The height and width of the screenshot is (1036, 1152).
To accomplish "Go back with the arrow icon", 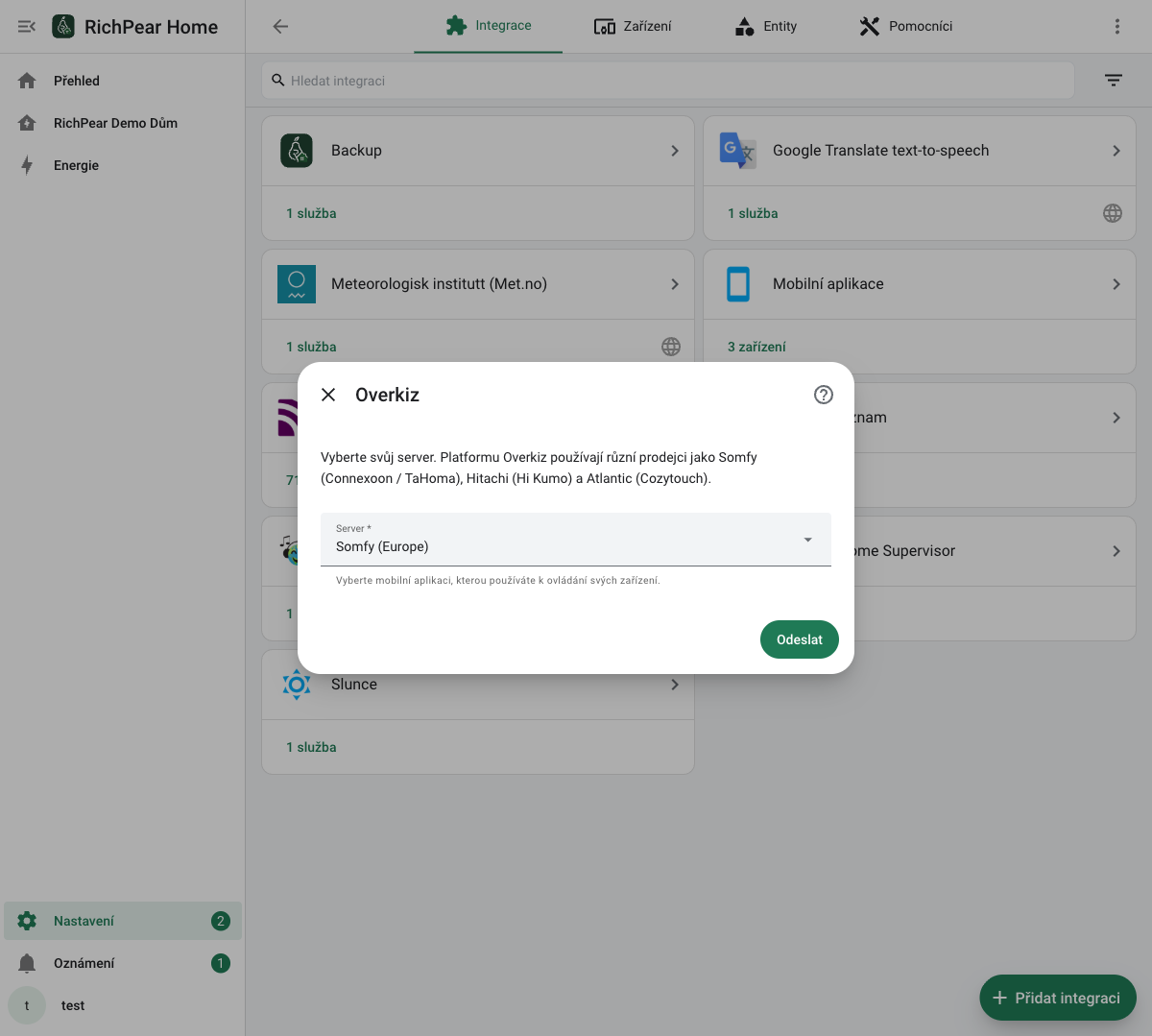I will click(280, 27).
